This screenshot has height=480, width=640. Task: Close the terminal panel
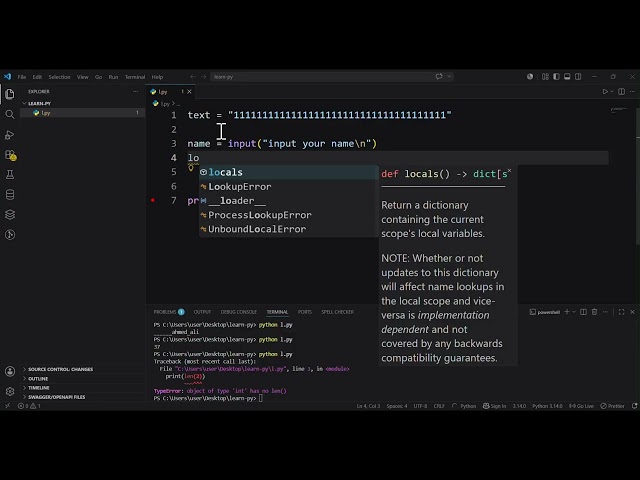click(x=632, y=312)
